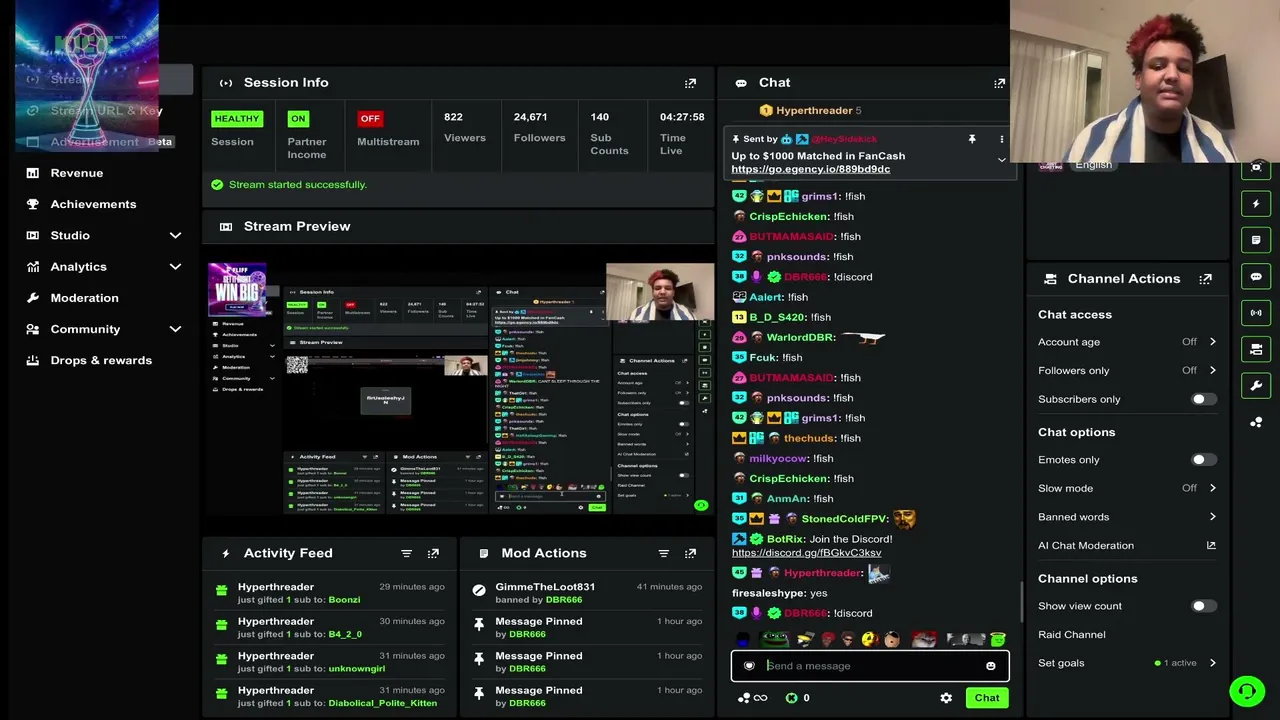Click the notes icon in right rail

pyautogui.click(x=1257, y=240)
